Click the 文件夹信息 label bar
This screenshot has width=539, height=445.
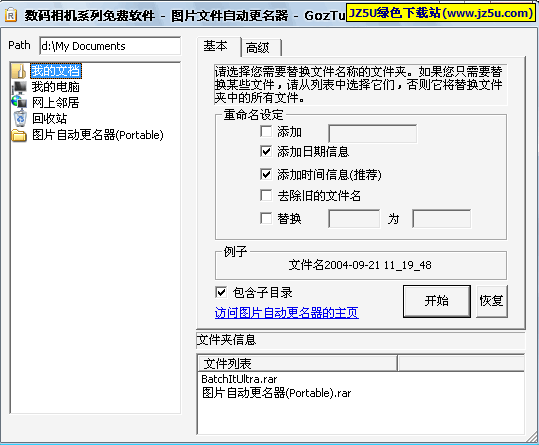coord(361,340)
